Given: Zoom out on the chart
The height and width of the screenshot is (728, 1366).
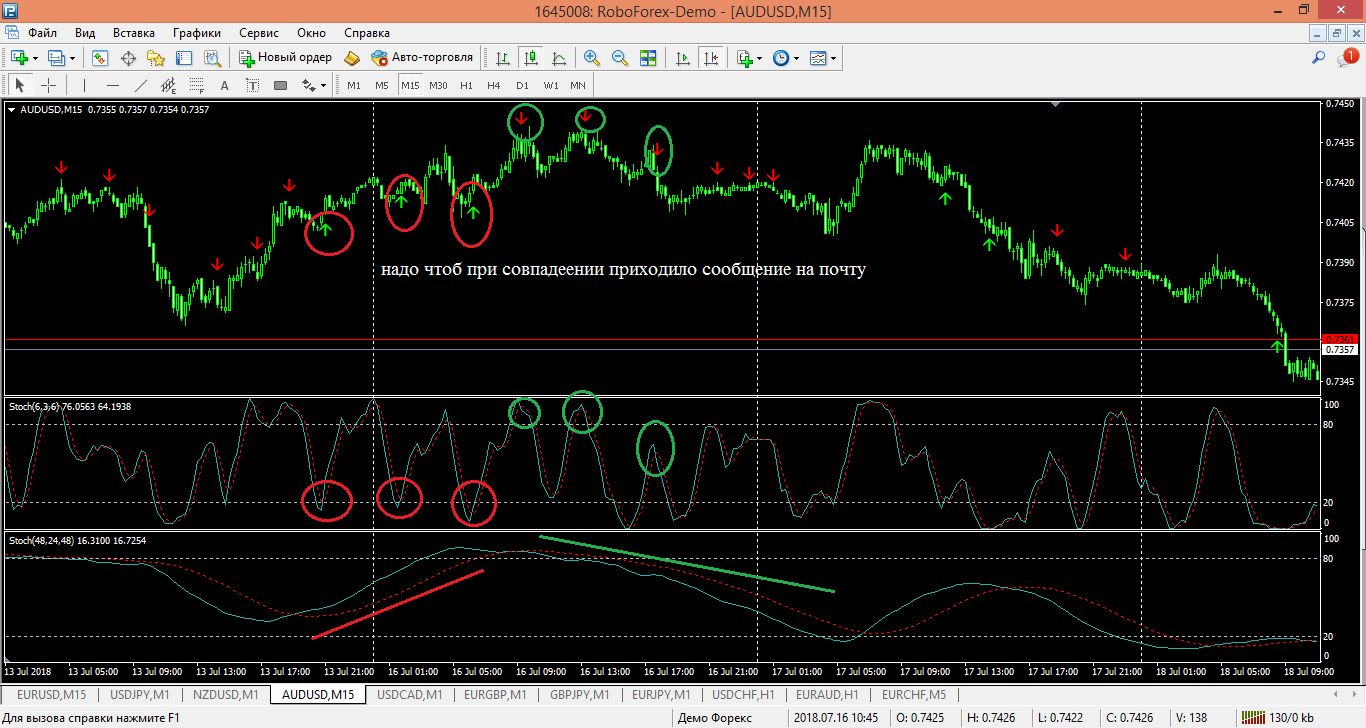Looking at the screenshot, I should click(620, 58).
